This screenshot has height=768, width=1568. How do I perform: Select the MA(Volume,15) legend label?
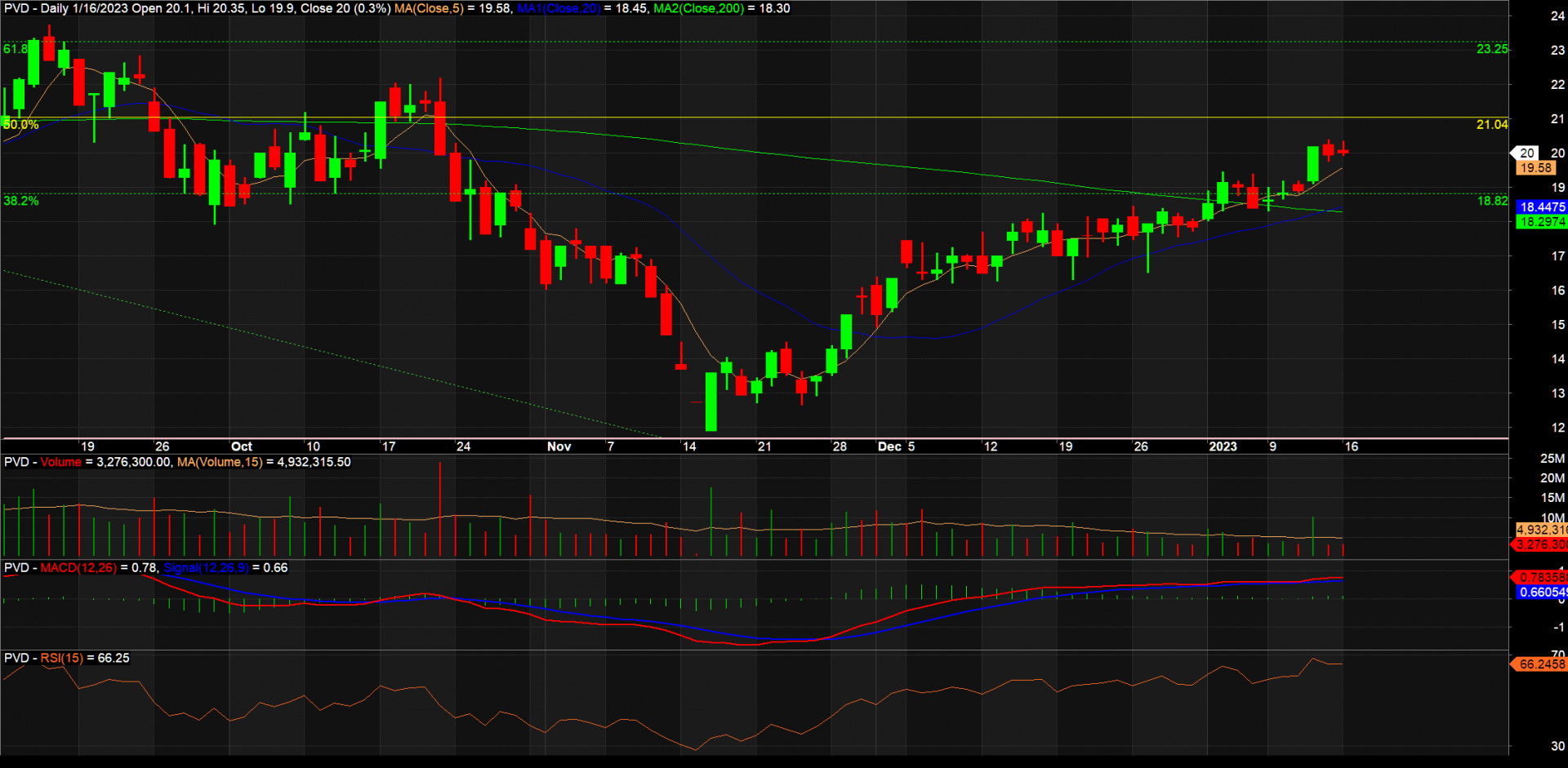[x=220, y=462]
